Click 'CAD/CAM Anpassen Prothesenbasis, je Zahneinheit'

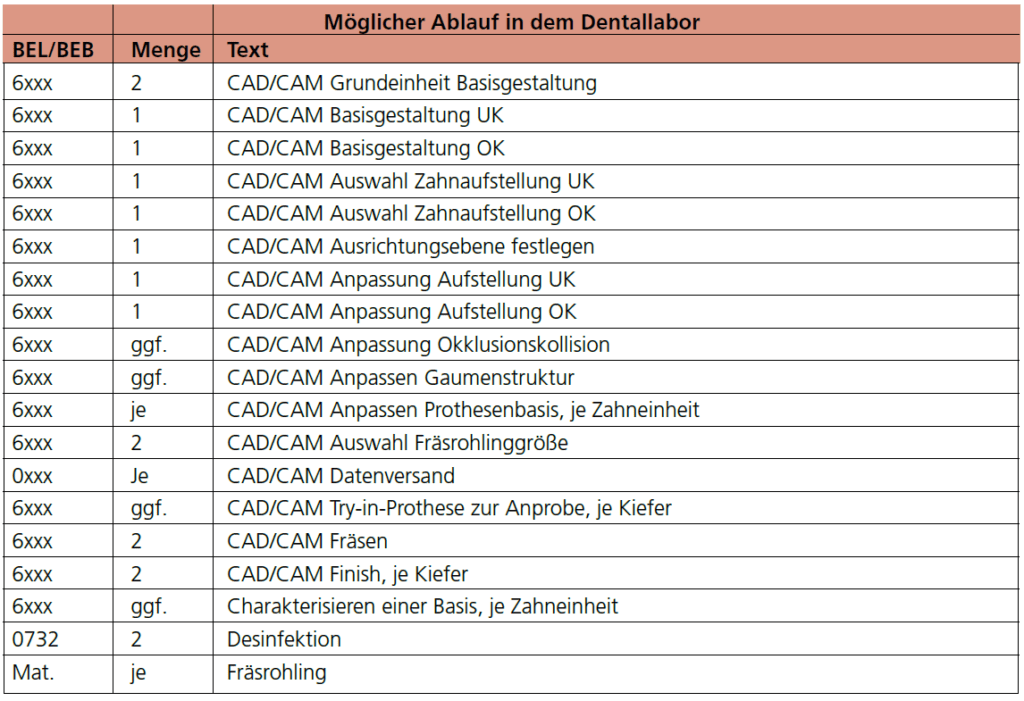(x=463, y=410)
